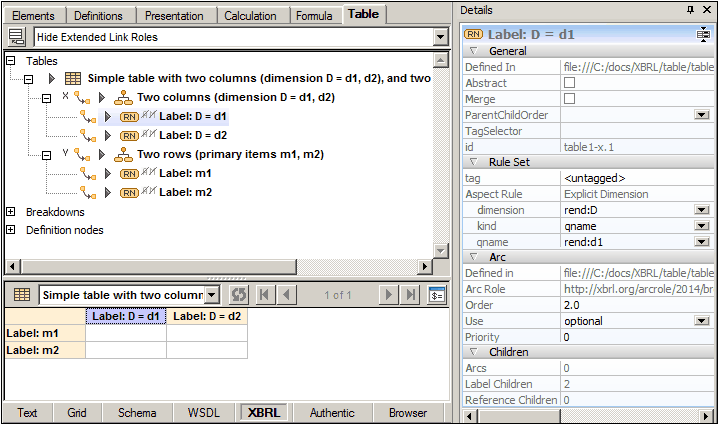Open the Hide Extended Link Roles dropdown
719x425 pixels.
tap(441, 37)
